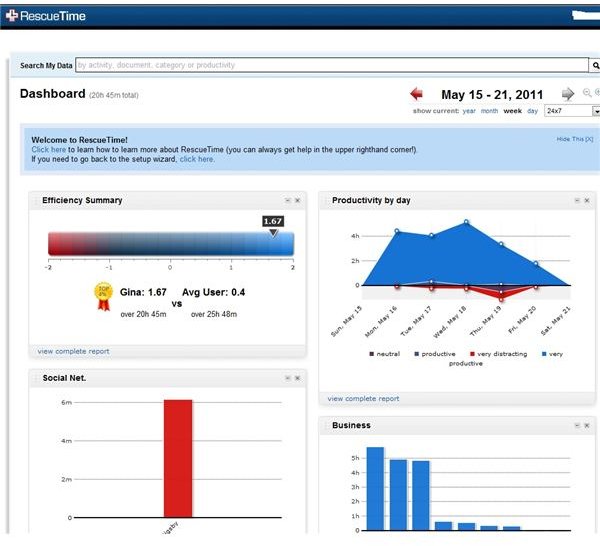Click the Dashboard heading

[52, 94]
